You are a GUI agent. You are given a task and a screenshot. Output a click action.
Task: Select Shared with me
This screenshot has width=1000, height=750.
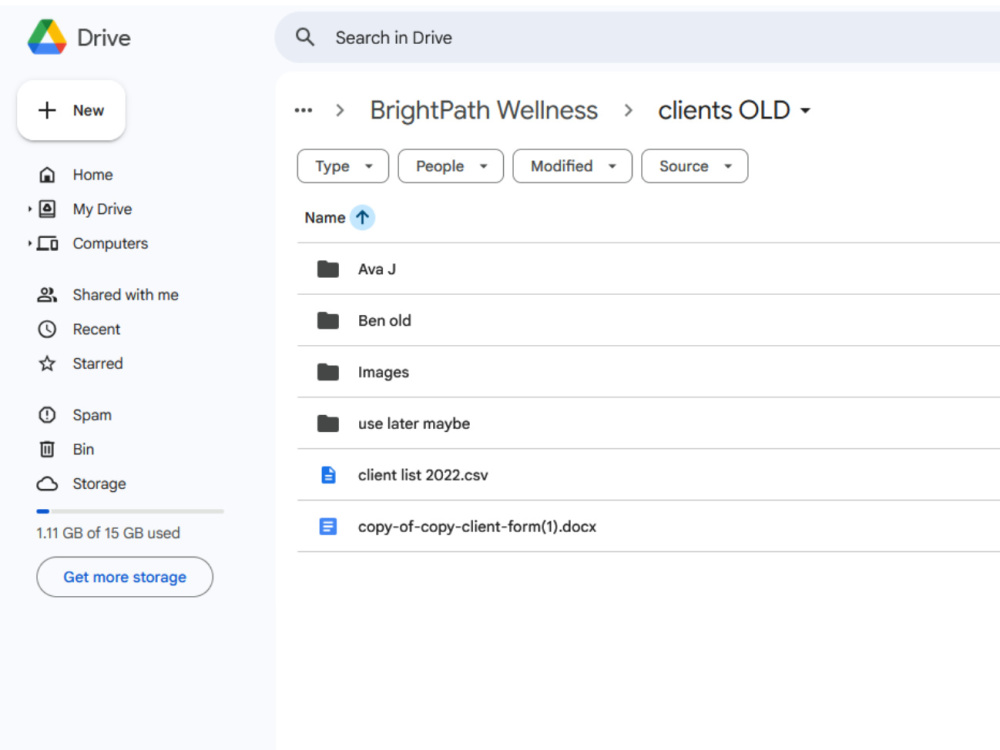tap(126, 295)
